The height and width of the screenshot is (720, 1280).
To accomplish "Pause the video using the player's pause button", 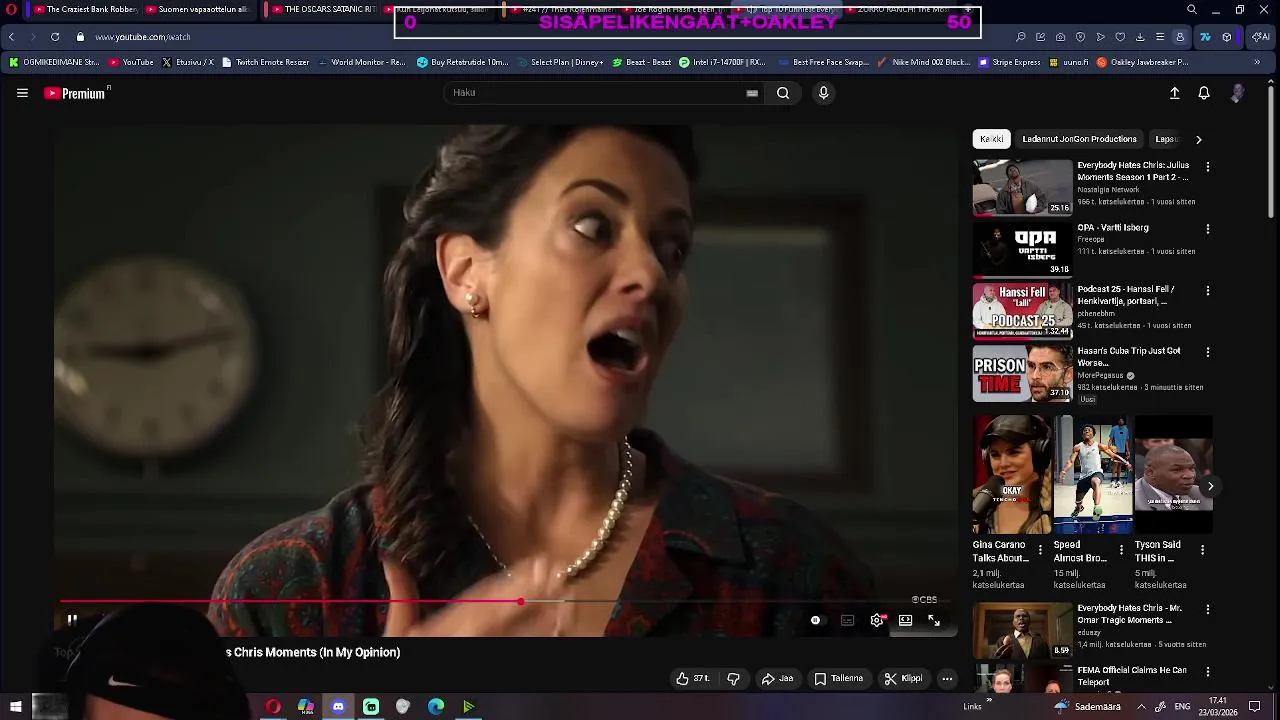I will pos(72,620).
